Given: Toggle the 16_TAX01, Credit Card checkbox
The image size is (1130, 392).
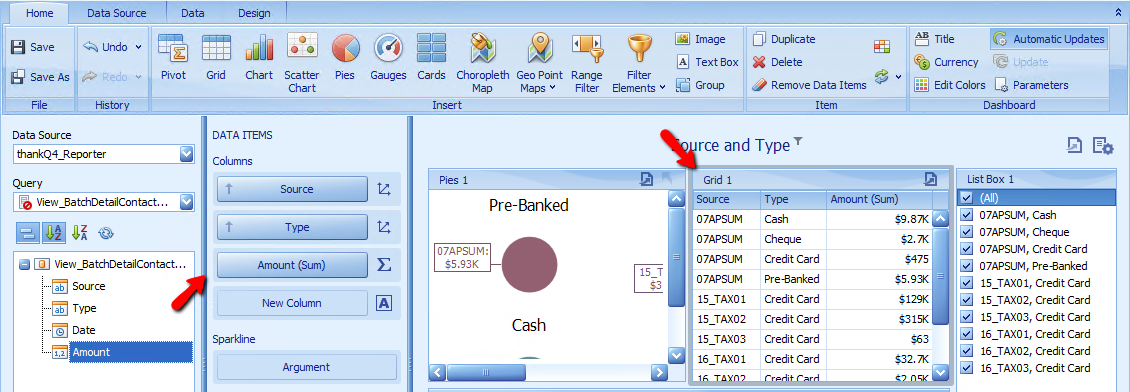Looking at the screenshot, I should tap(967, 334).
